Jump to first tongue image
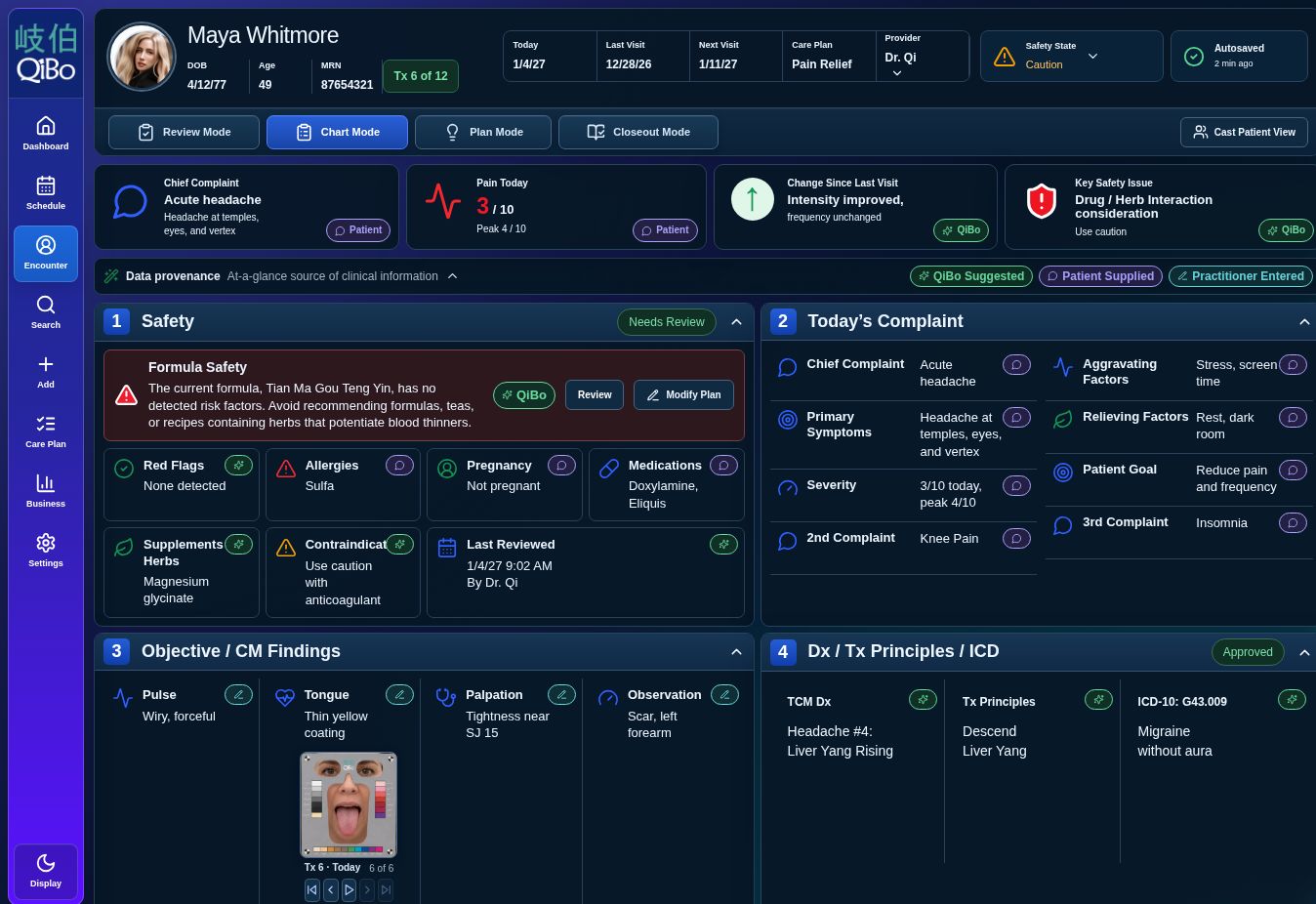This screenshot has height=904, width=1316. tap(312, 889)
